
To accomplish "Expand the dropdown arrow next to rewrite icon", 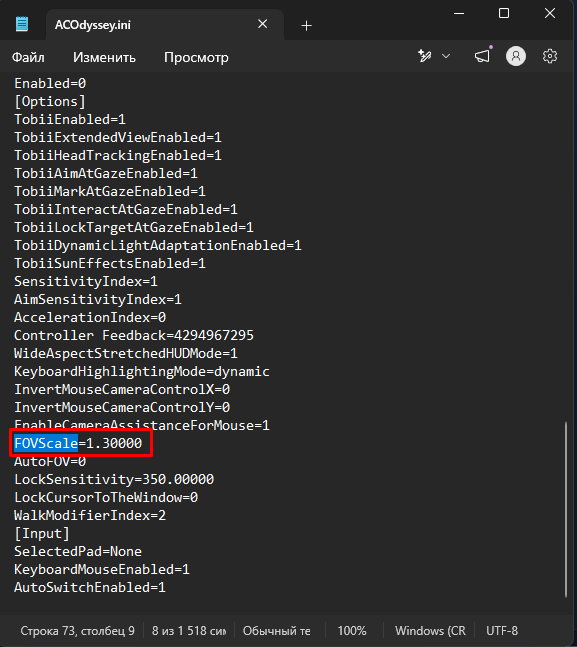I will (x=446, y=56).
